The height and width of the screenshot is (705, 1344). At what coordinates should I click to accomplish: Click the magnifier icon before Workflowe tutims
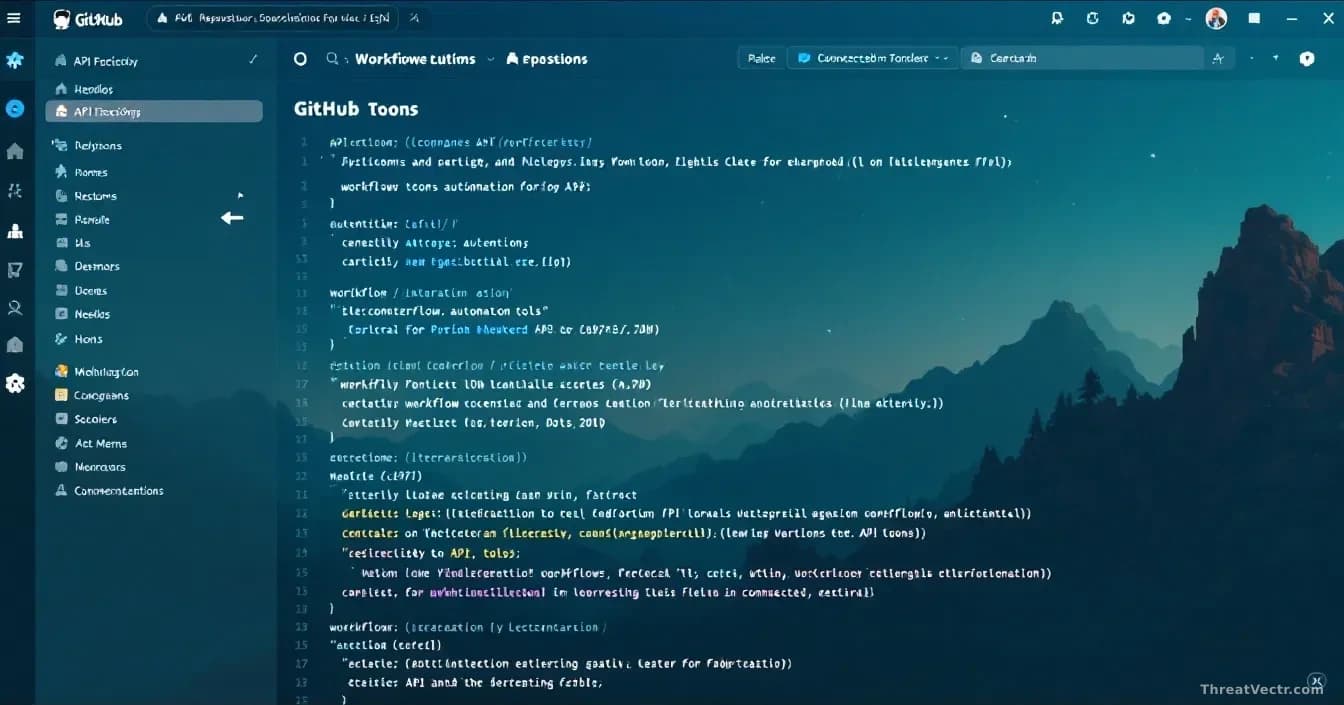(x=333, y=59)
